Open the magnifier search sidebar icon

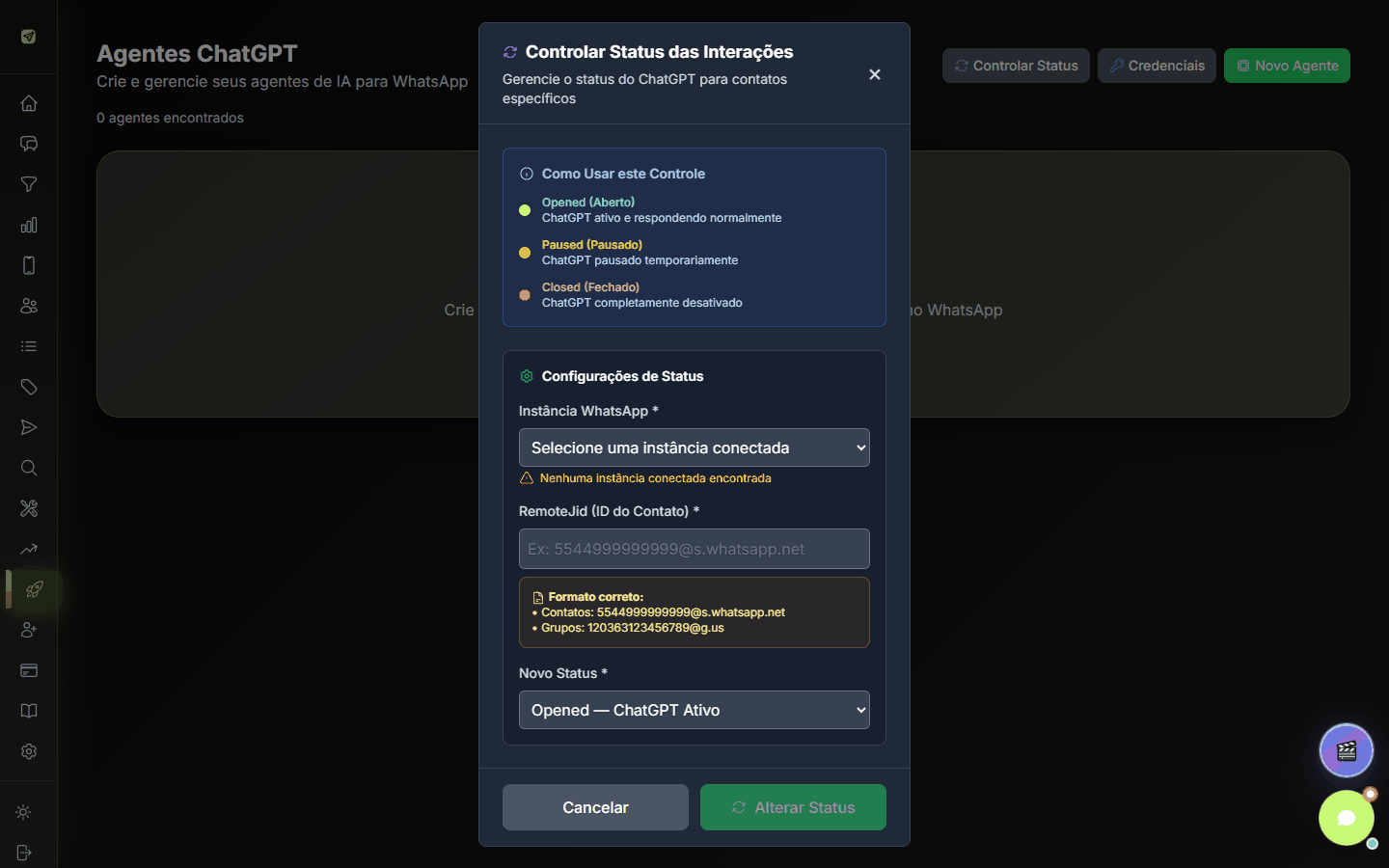pos(29,468)
